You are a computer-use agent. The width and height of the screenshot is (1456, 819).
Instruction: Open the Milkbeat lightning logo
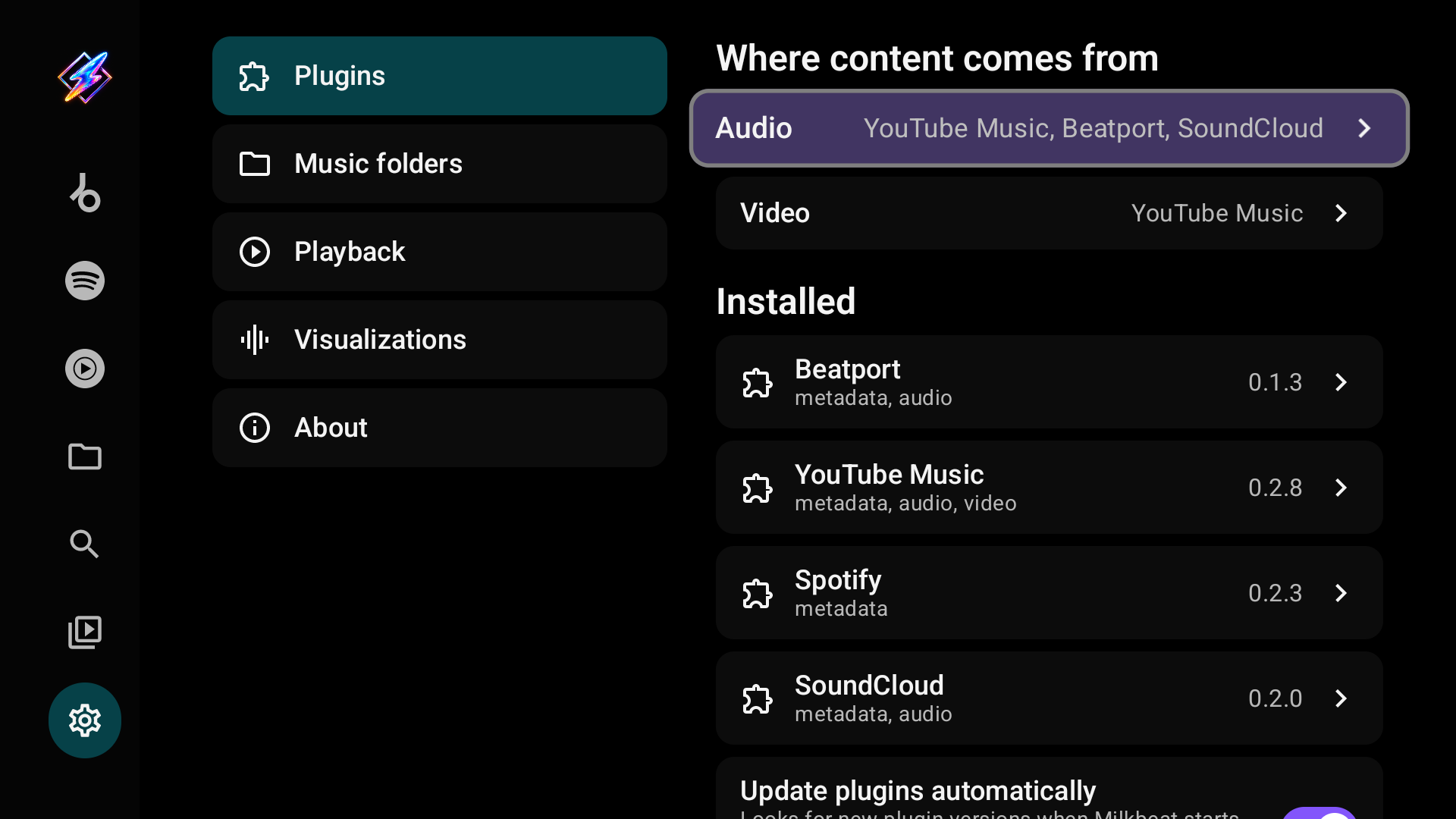tap(85, 77)
